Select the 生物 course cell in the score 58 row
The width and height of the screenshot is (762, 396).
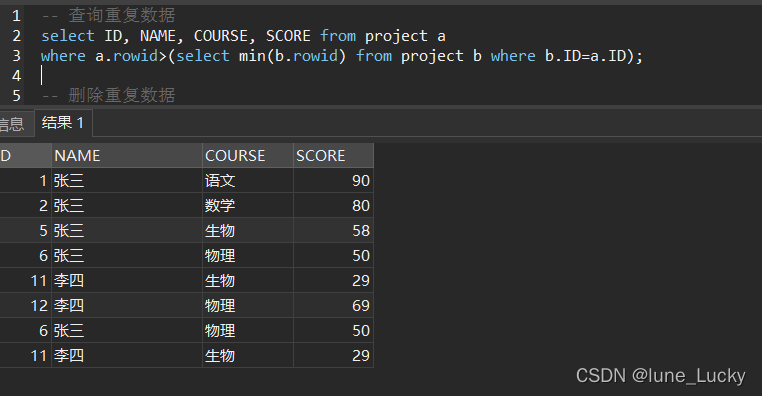pyautogui.click(x=248, y=231)
